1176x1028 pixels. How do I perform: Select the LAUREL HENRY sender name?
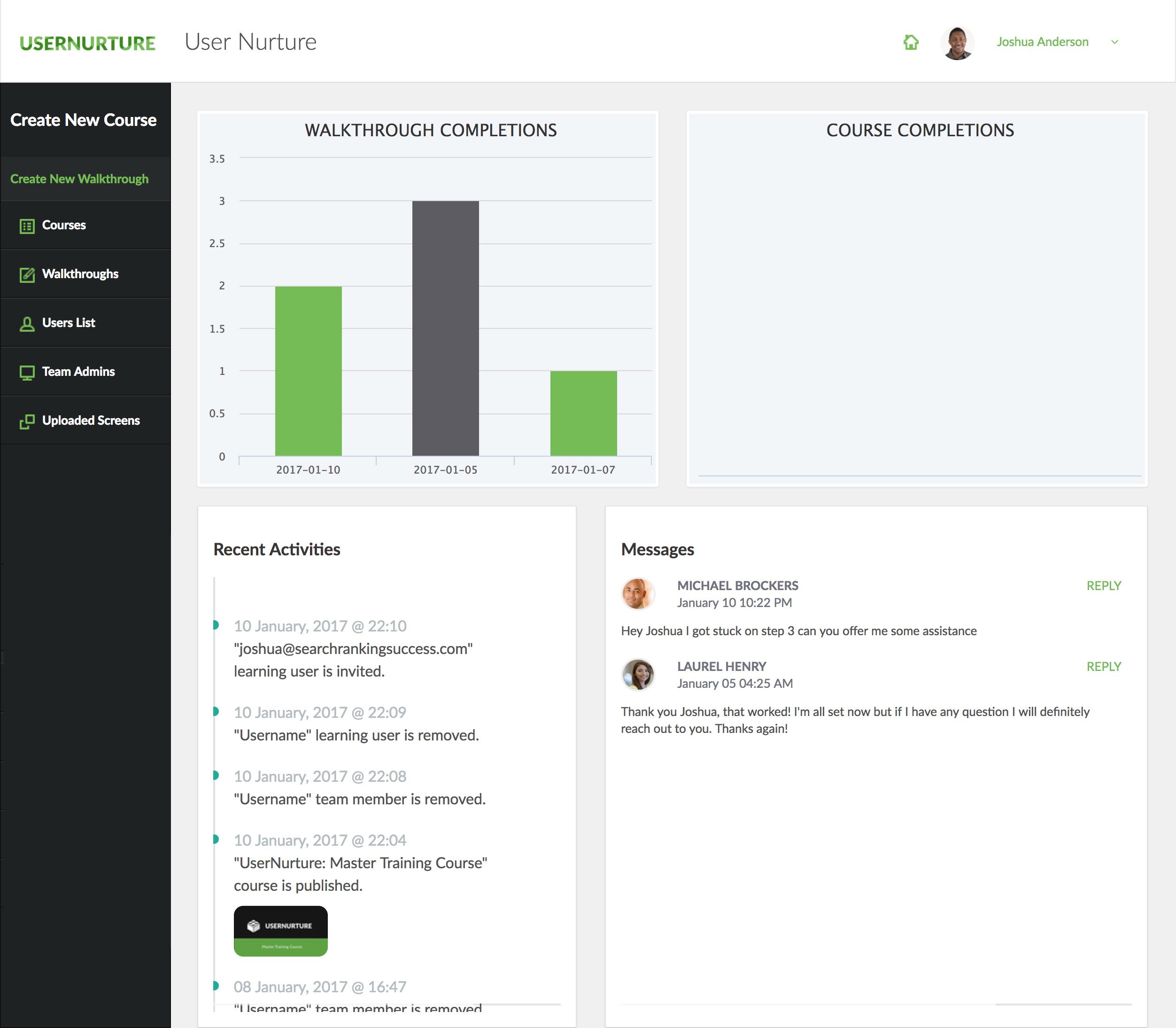pos(721,667)
